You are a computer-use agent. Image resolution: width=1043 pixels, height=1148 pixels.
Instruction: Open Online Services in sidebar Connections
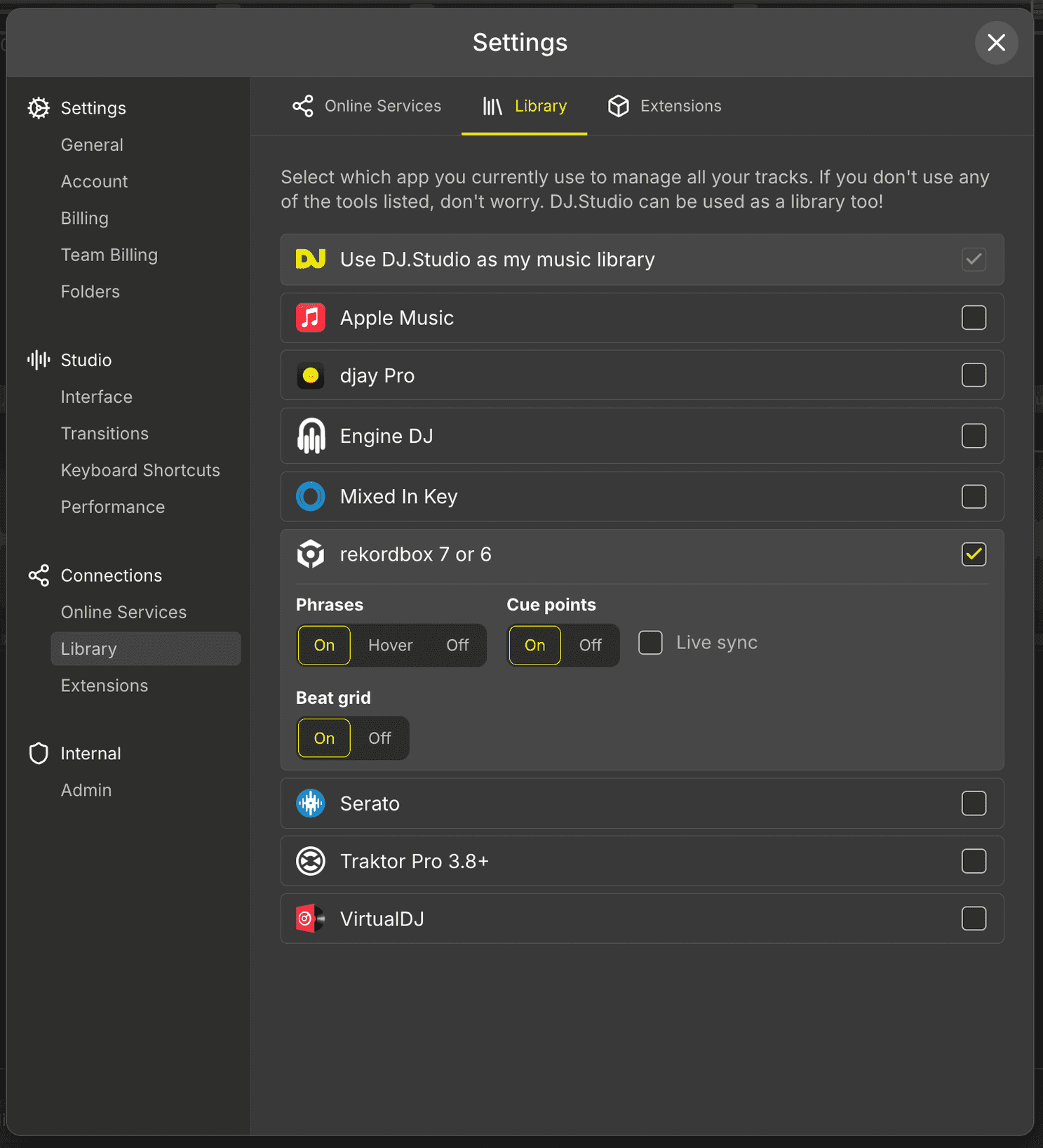[x=123, y=613]
